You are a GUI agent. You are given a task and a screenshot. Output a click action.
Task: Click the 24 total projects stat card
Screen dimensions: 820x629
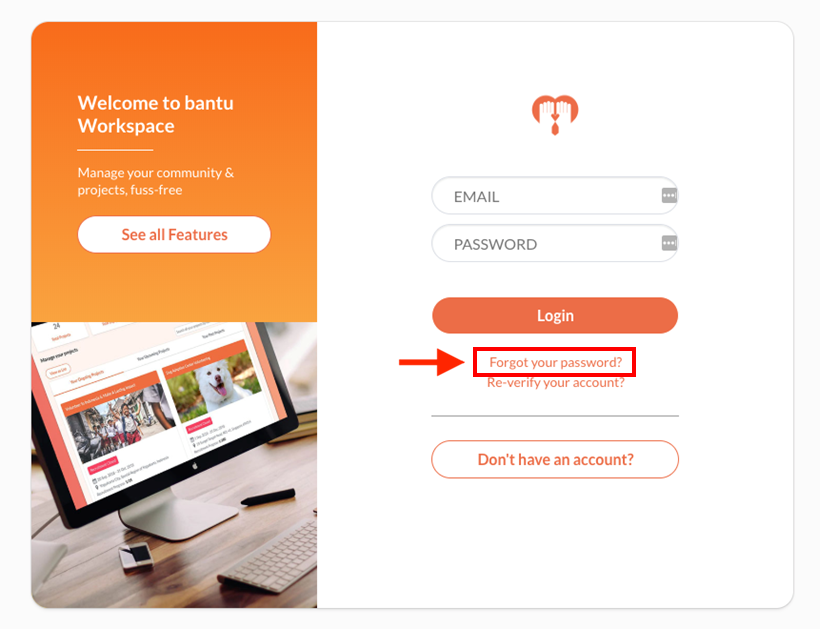[x=59, y=333]
